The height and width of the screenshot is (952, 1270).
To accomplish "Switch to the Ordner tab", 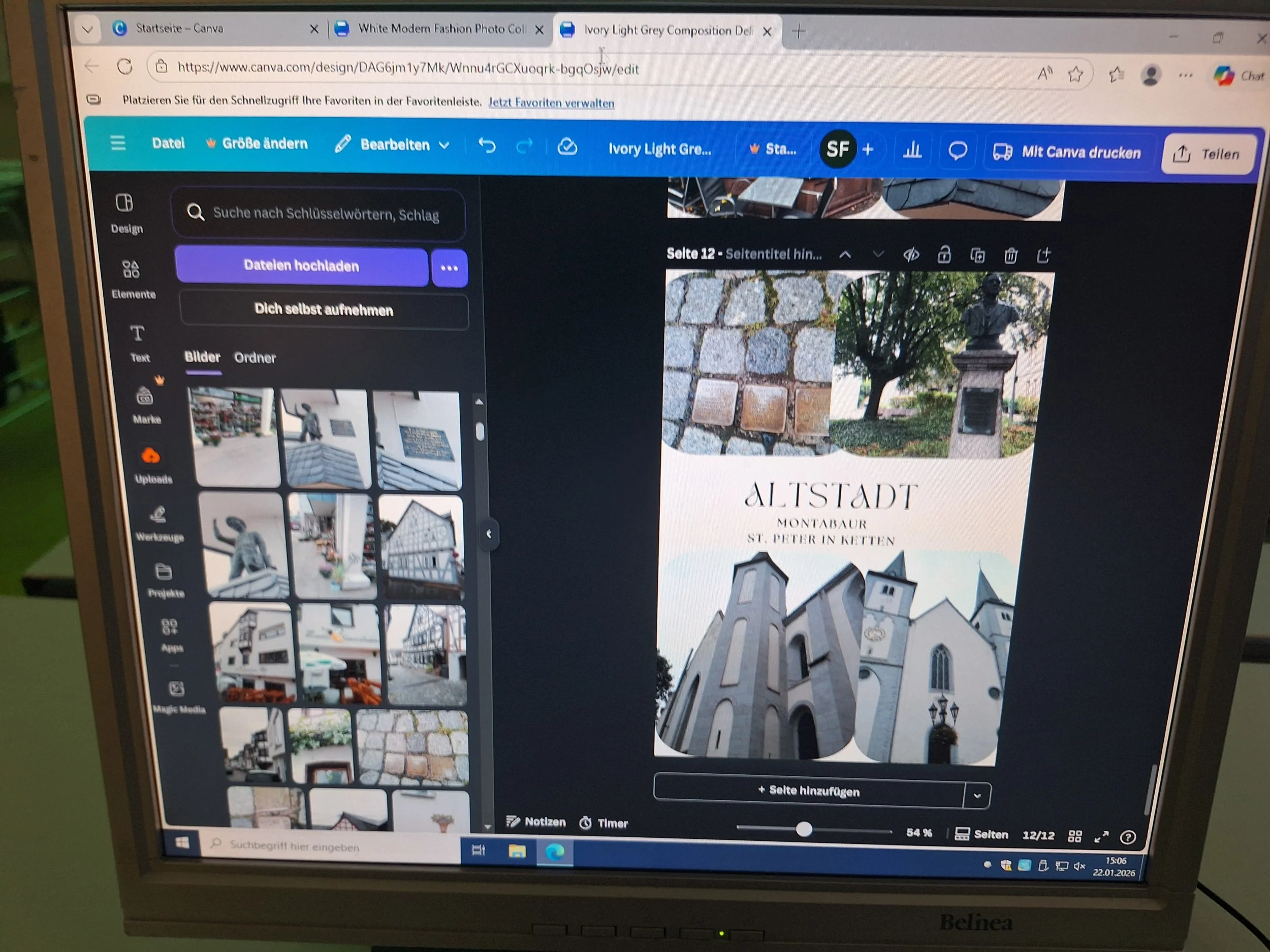I will coord(255,357).
